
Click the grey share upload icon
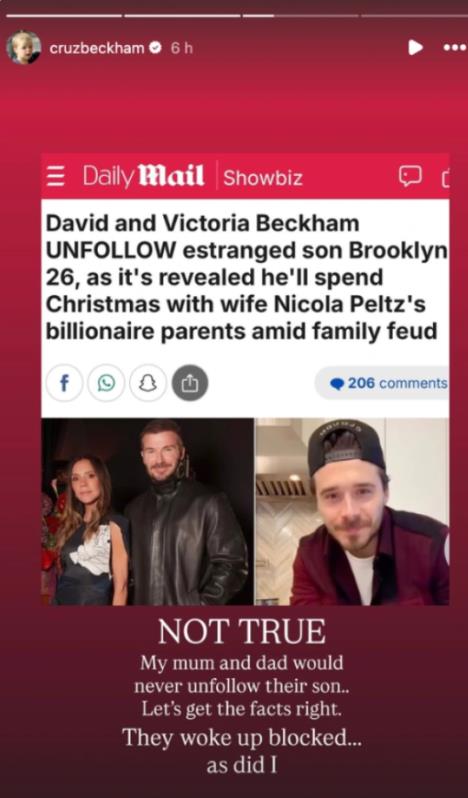190,383
